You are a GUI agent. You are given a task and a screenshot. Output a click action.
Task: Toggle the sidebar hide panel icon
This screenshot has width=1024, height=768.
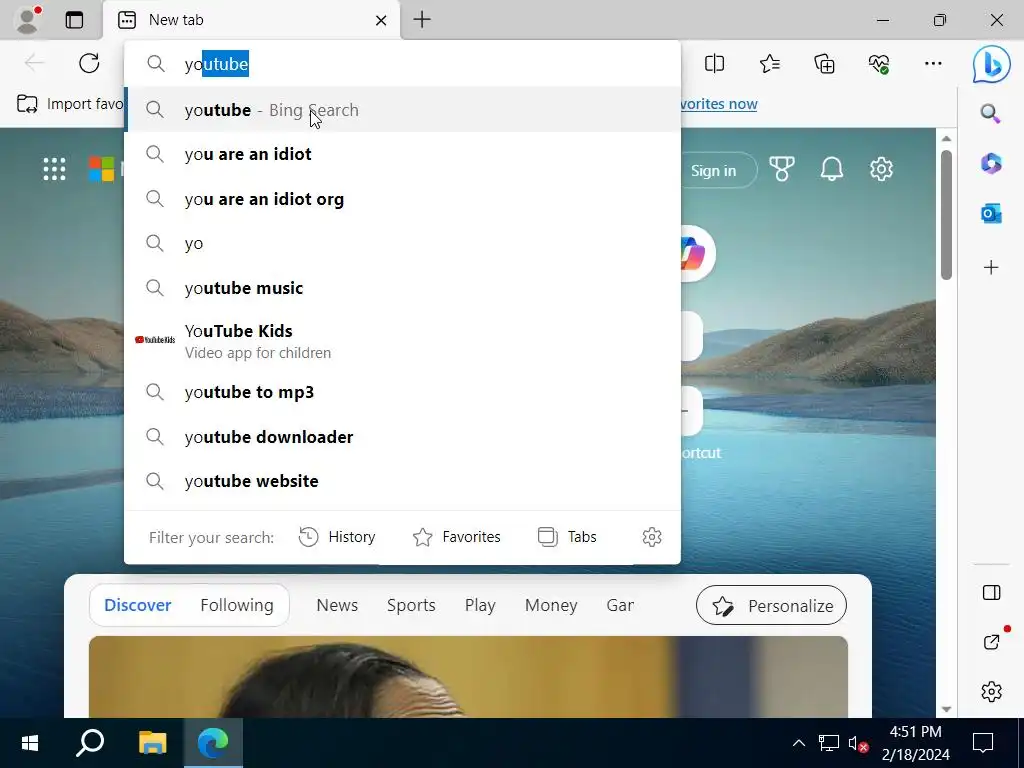[x=991, y=592]
